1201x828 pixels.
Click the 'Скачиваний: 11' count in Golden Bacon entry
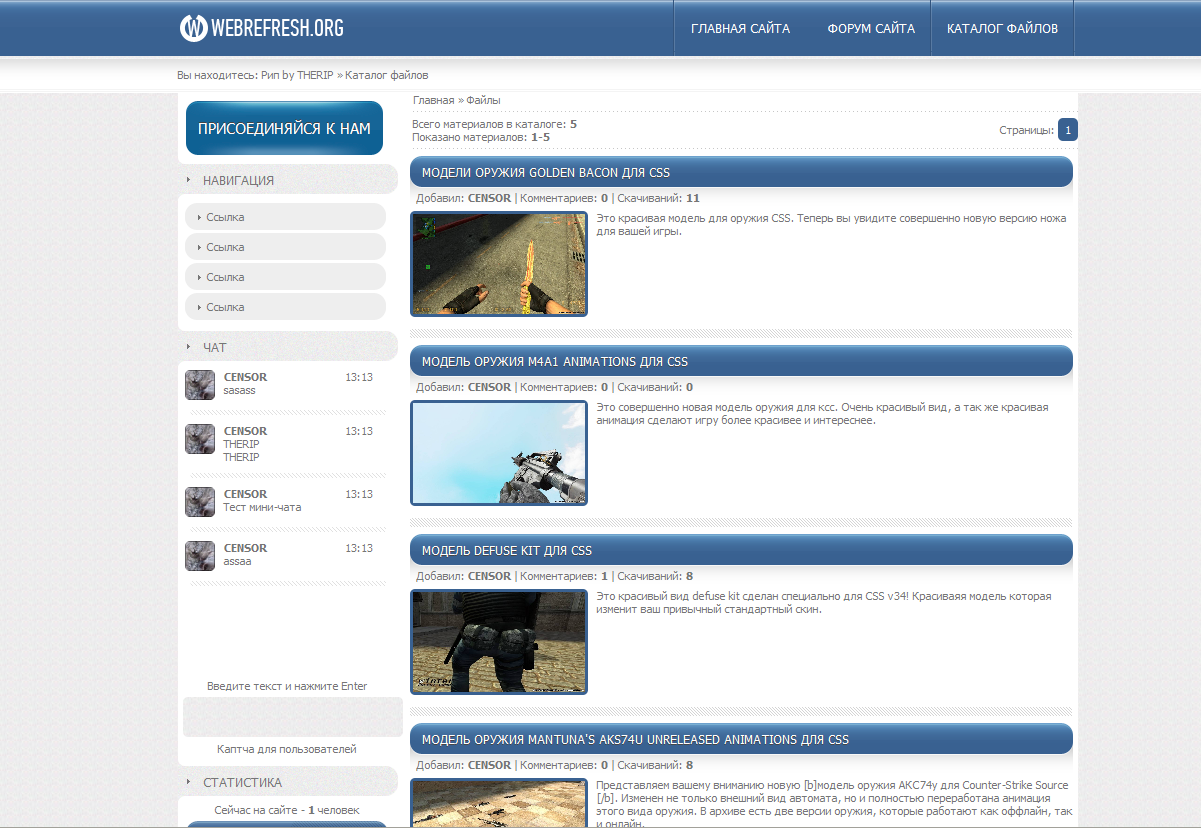[x=658, y=198]
